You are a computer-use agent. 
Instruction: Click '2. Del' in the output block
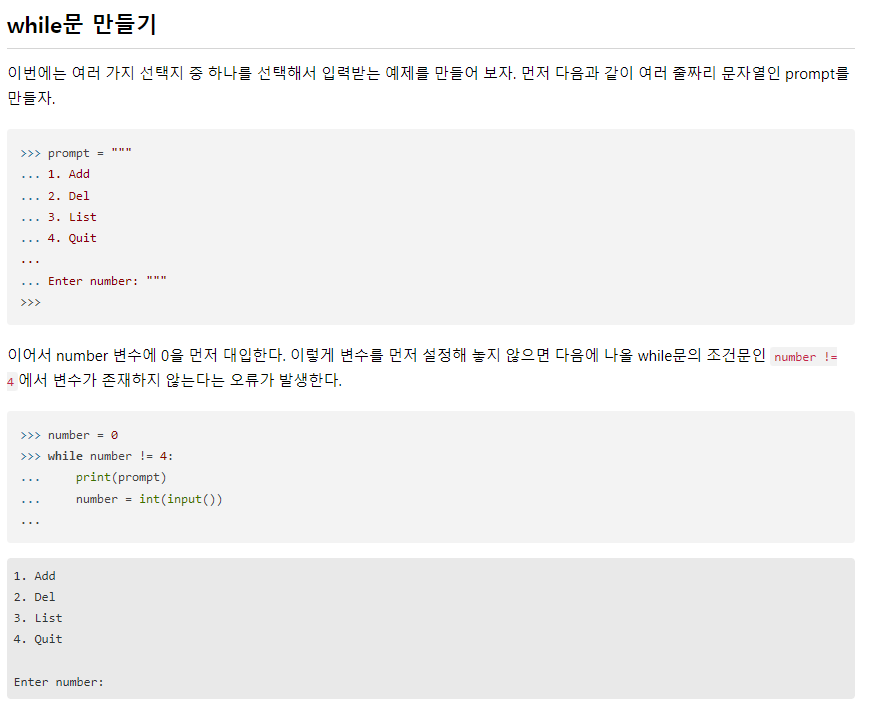point(35,597)
